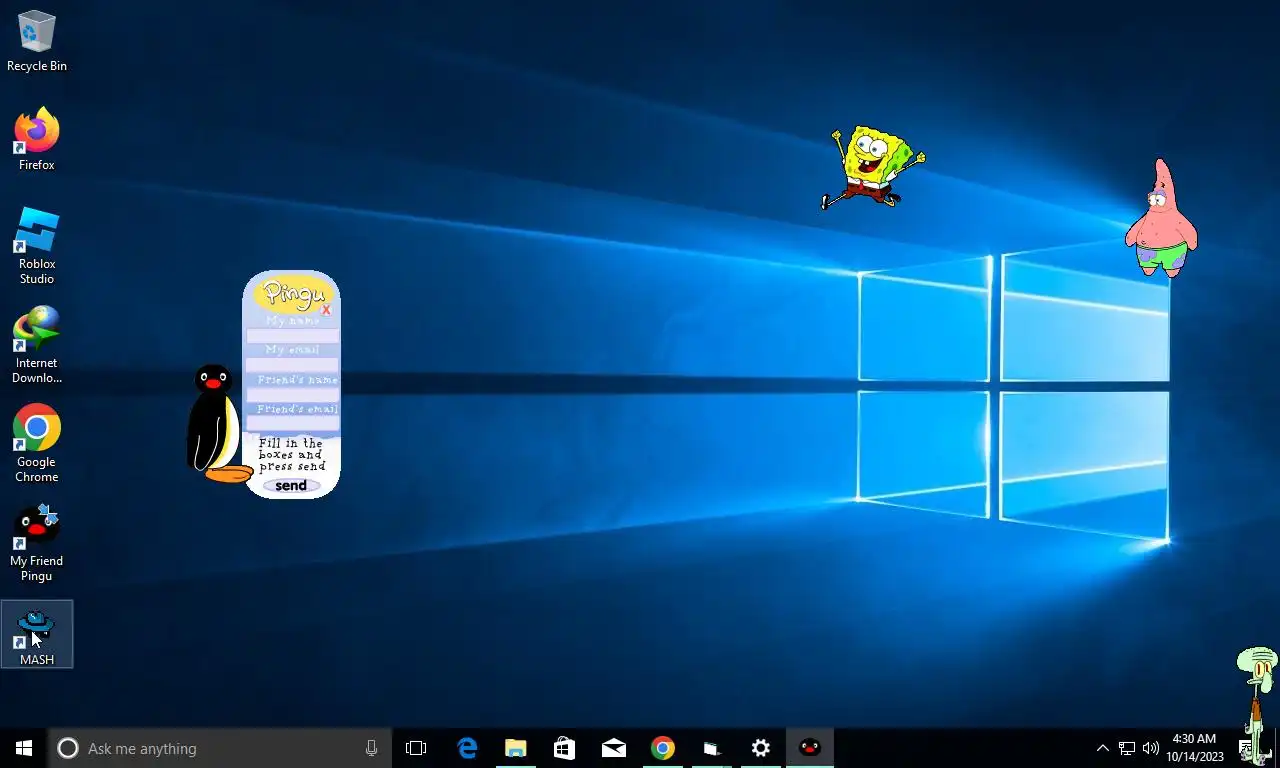Open the Action Center notifications icon
1280x768 pixels.
click(x=1245, y=748)
